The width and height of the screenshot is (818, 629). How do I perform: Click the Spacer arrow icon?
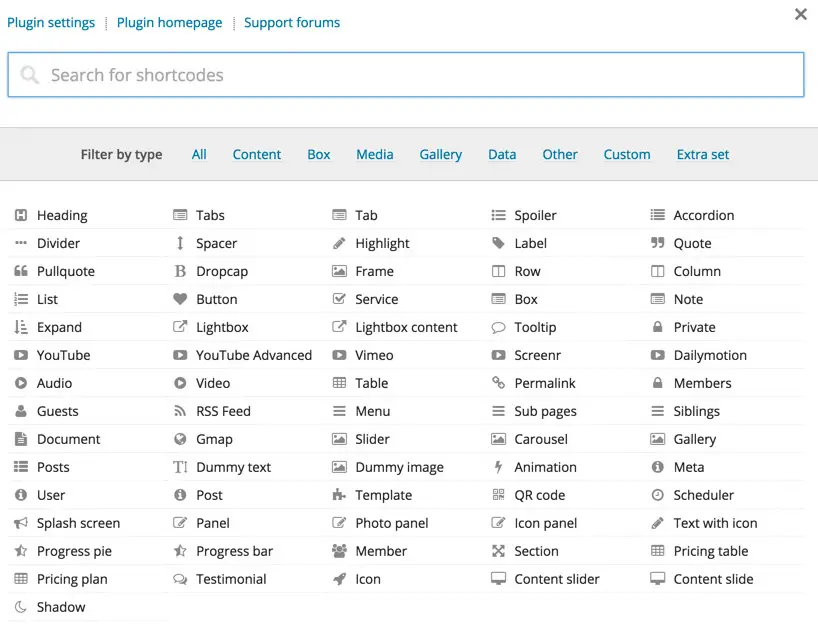pyautogui.click(x=180, y=243)
